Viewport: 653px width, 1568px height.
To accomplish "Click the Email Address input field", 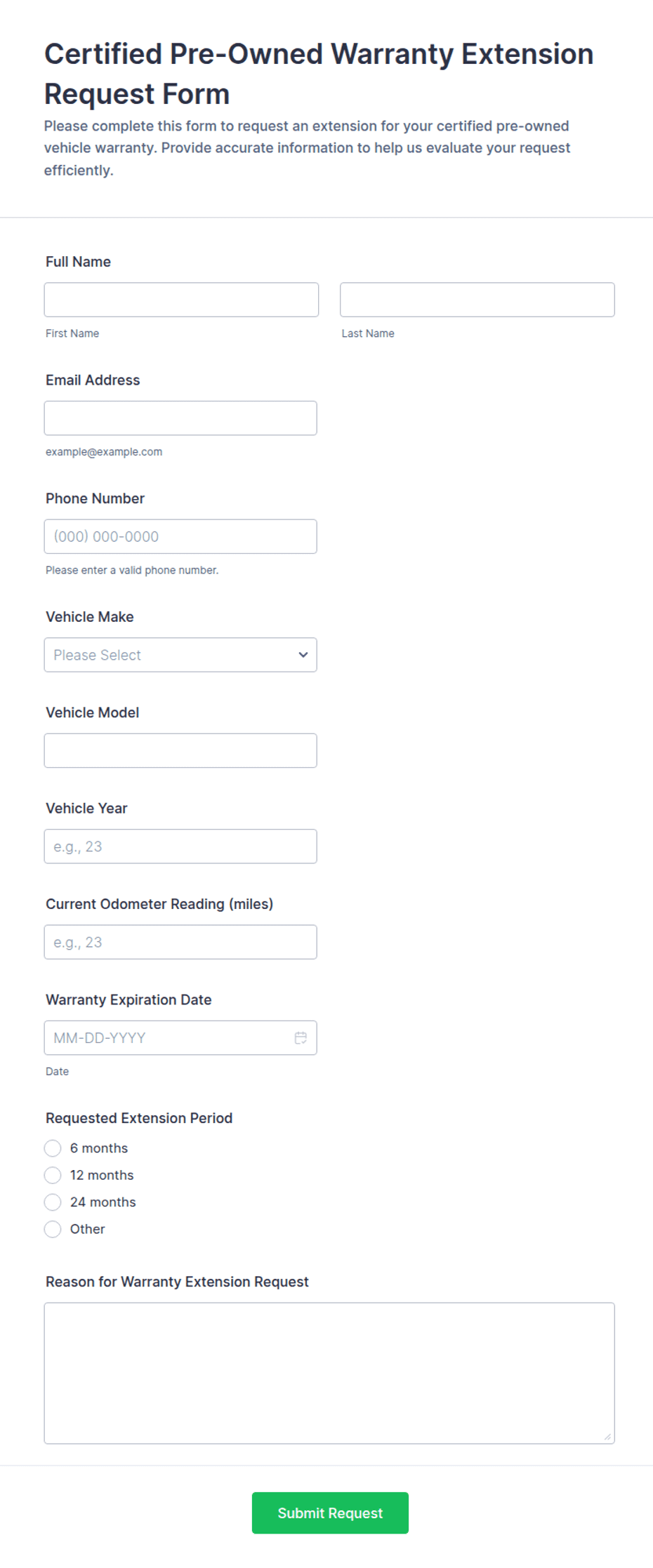I will tap(180, 418).
